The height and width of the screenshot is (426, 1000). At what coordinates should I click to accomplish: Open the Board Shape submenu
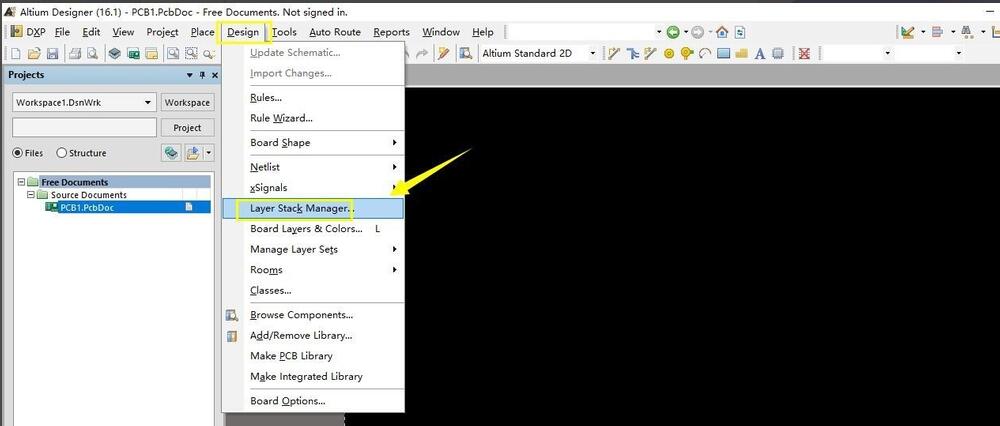click(x=312, y=143)
